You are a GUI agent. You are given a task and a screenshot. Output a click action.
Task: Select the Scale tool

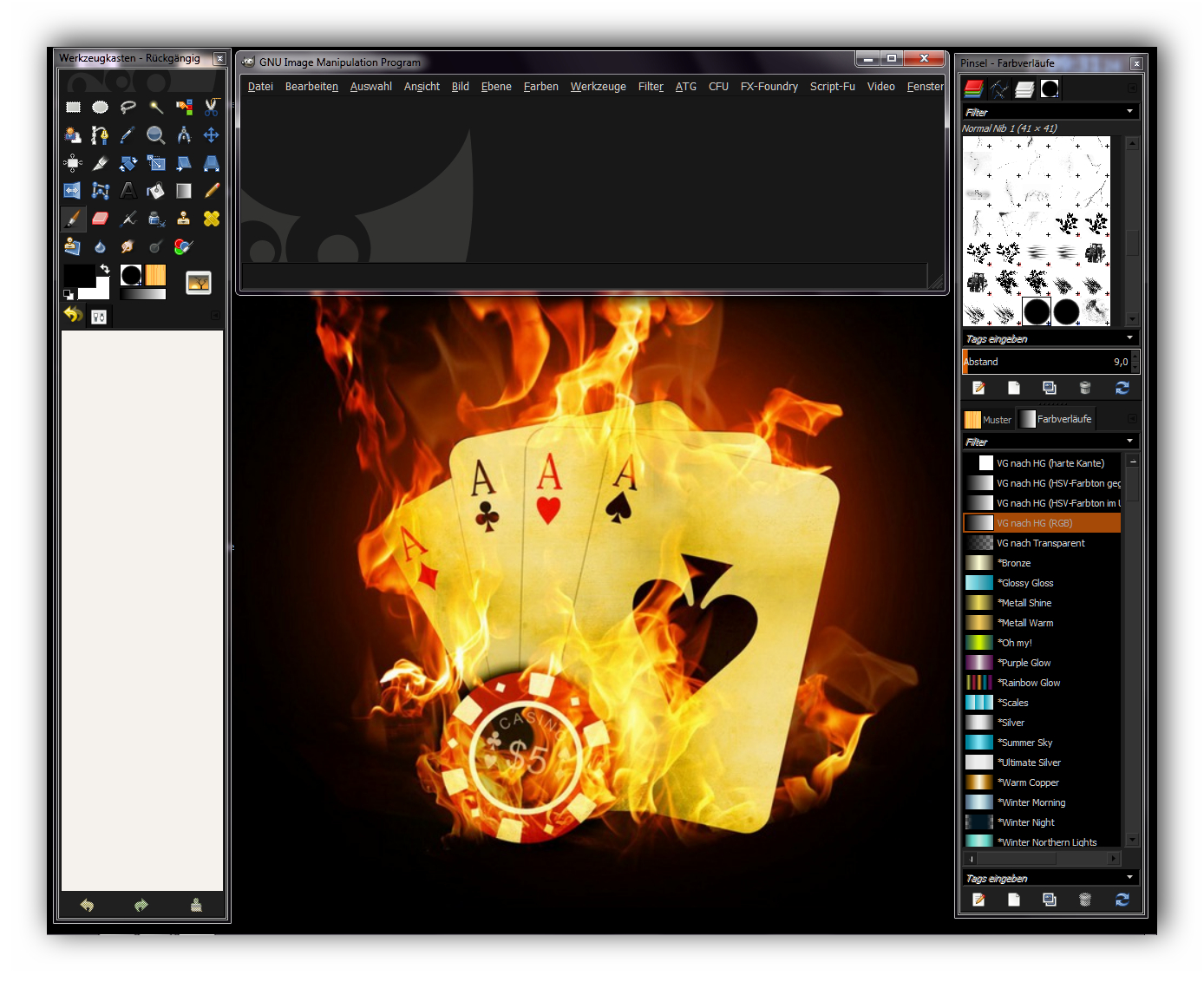click(156, 163)
